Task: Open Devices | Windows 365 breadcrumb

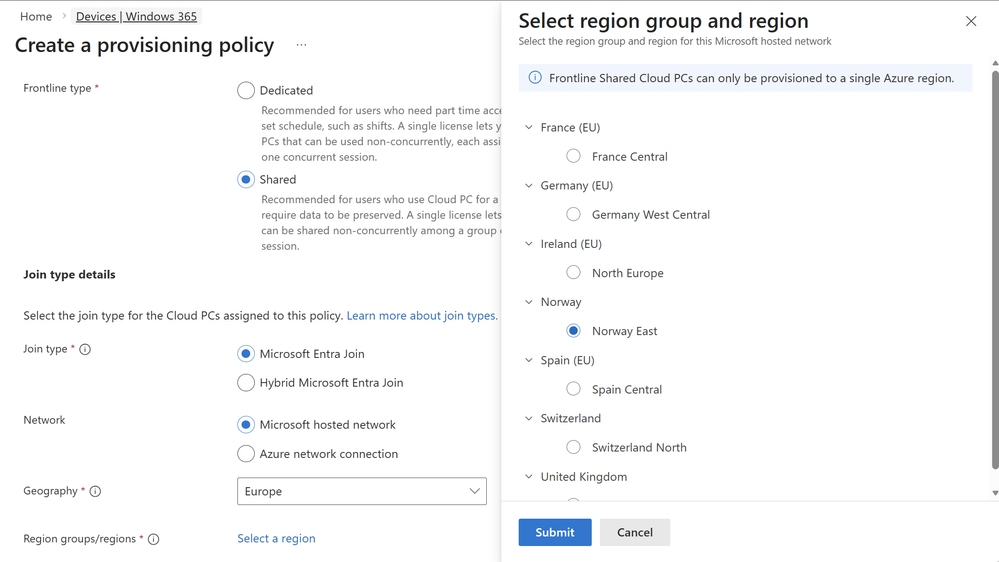Action: pyautogui.click(x=136, y=16)
